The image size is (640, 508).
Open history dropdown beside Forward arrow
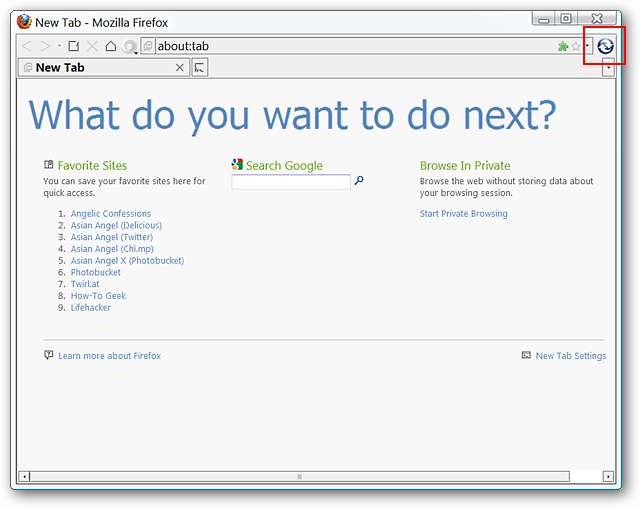tap(59, 46)
